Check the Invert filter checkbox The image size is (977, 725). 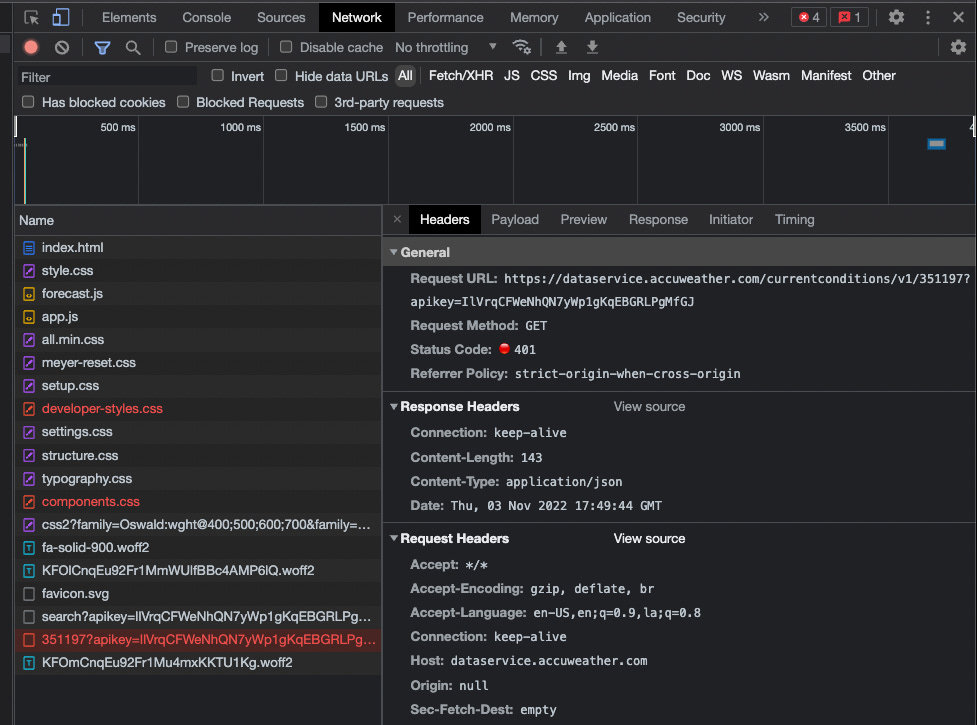[x=217, y=75]
